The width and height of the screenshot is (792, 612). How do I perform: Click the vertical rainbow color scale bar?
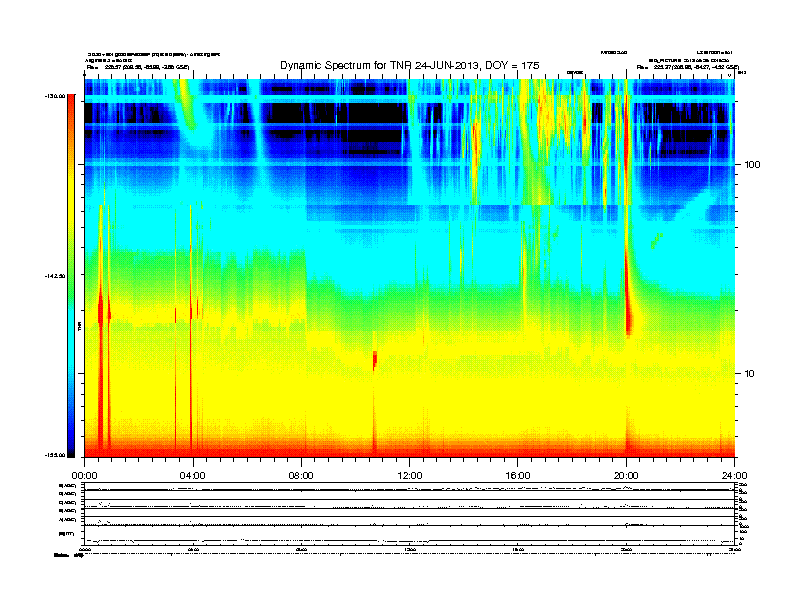point(71,276)
